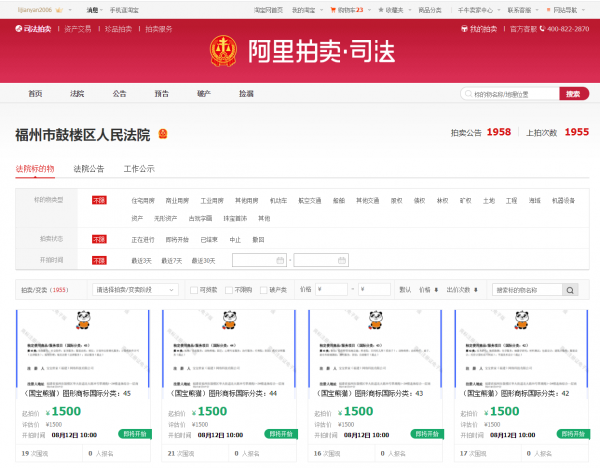Select the 法院标的物 tab
The height and width of the screenshot is (468, 600).
click(35, 169)
